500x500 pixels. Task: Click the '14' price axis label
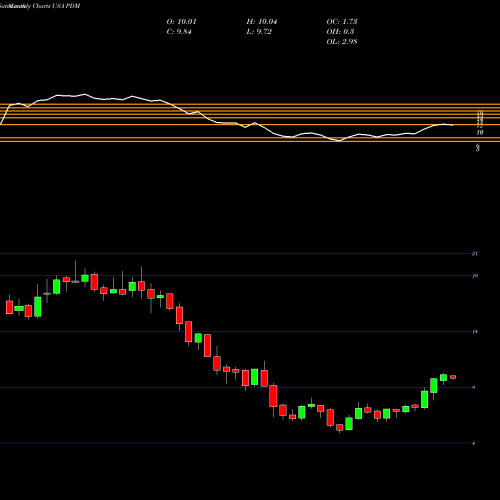475,332
